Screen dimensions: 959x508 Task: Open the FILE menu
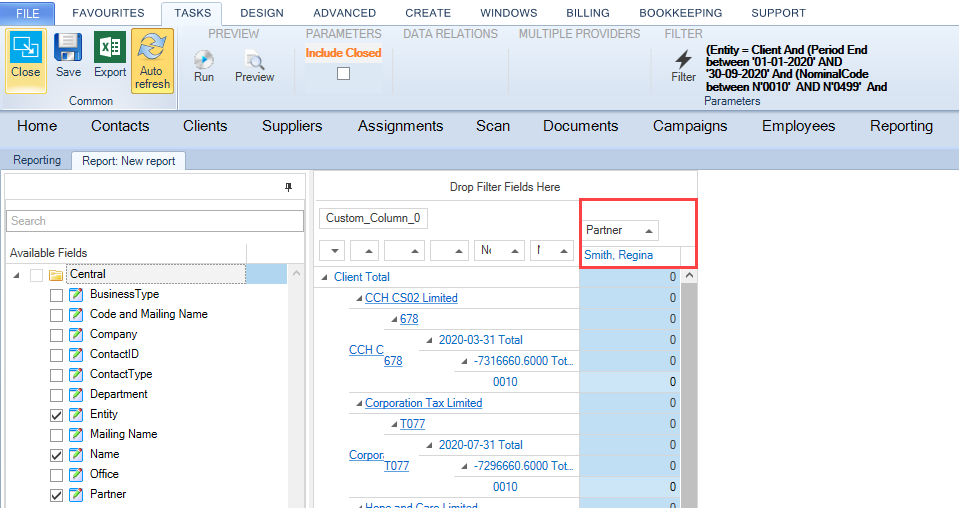pos(28,13)
